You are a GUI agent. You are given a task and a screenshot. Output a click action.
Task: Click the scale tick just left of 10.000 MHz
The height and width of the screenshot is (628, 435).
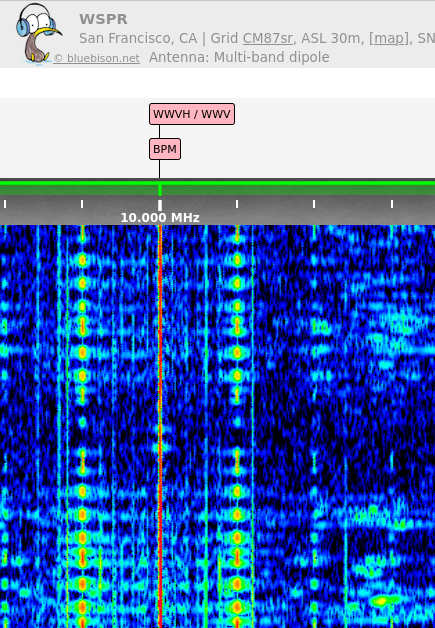coord(82,204)
